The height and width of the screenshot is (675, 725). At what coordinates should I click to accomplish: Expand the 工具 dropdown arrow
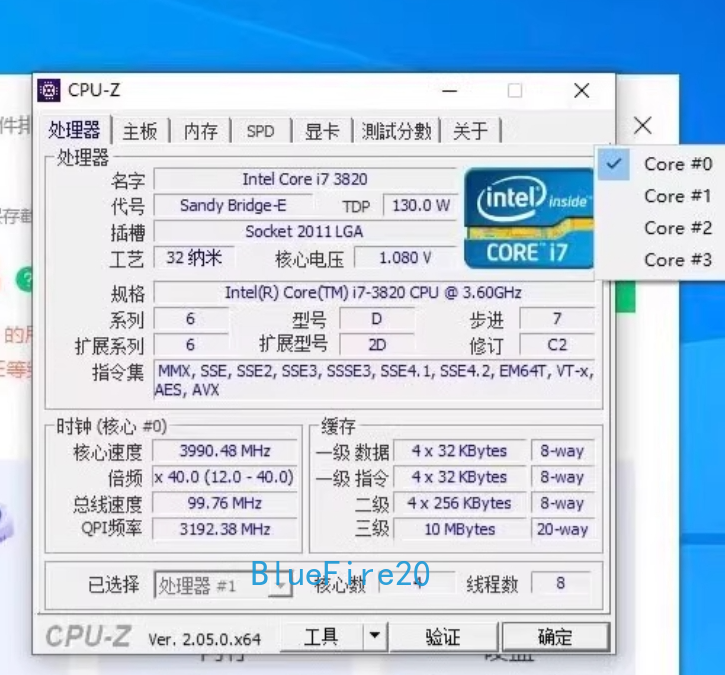click(x=375, y=636)
